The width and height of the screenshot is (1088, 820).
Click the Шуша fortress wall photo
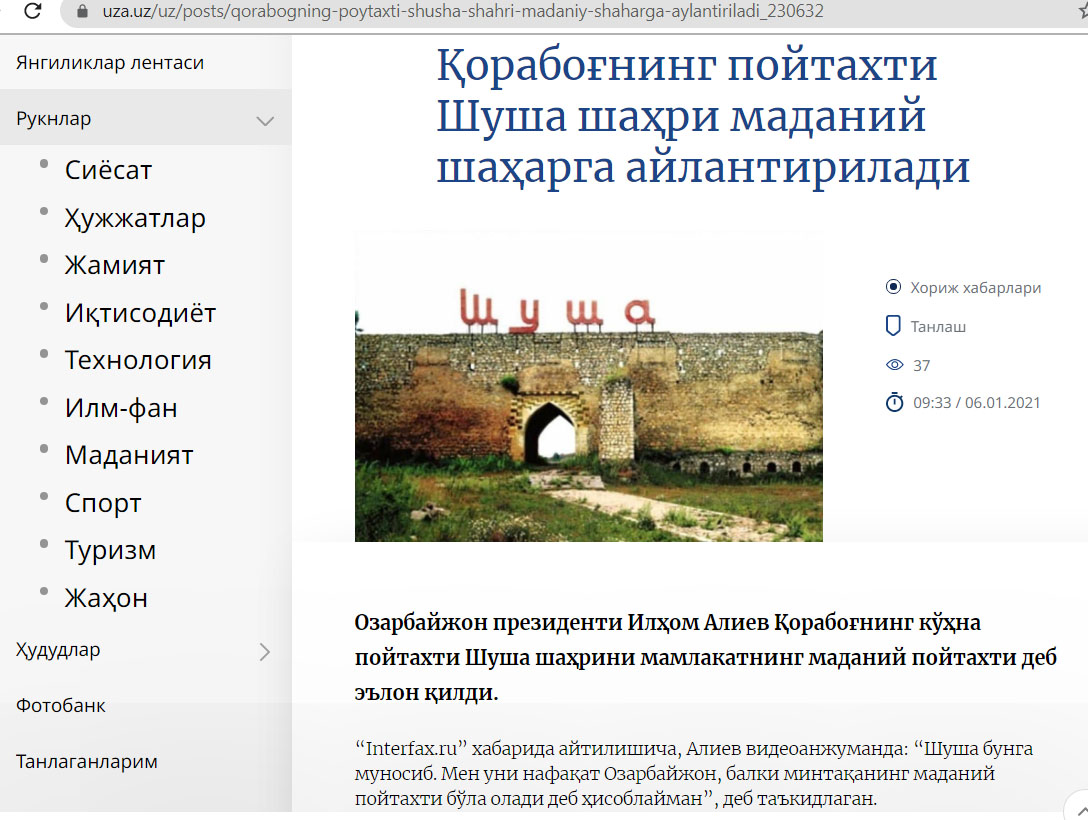(x=588, y=386)
